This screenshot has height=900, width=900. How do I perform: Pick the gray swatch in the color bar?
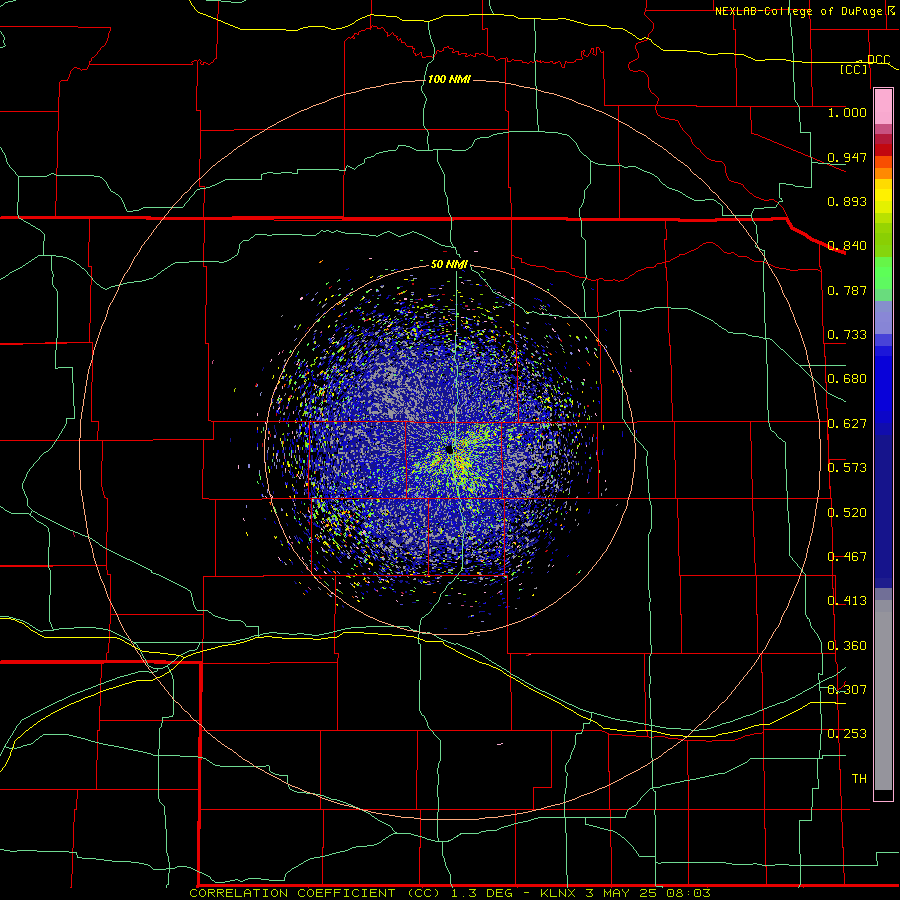(x=883, y=695)
